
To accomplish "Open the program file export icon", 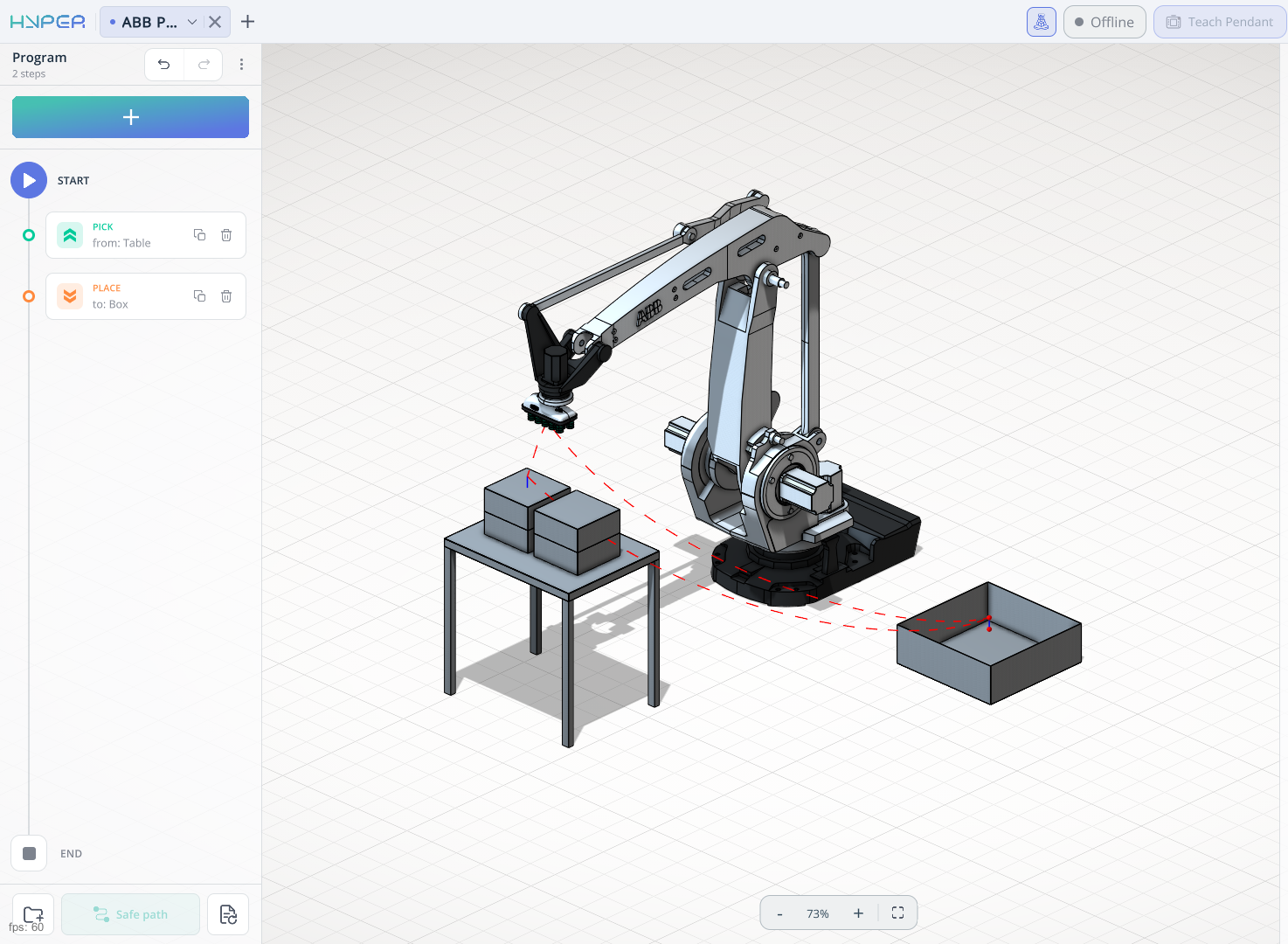I will pyautogui.click(x=228, y=914).
